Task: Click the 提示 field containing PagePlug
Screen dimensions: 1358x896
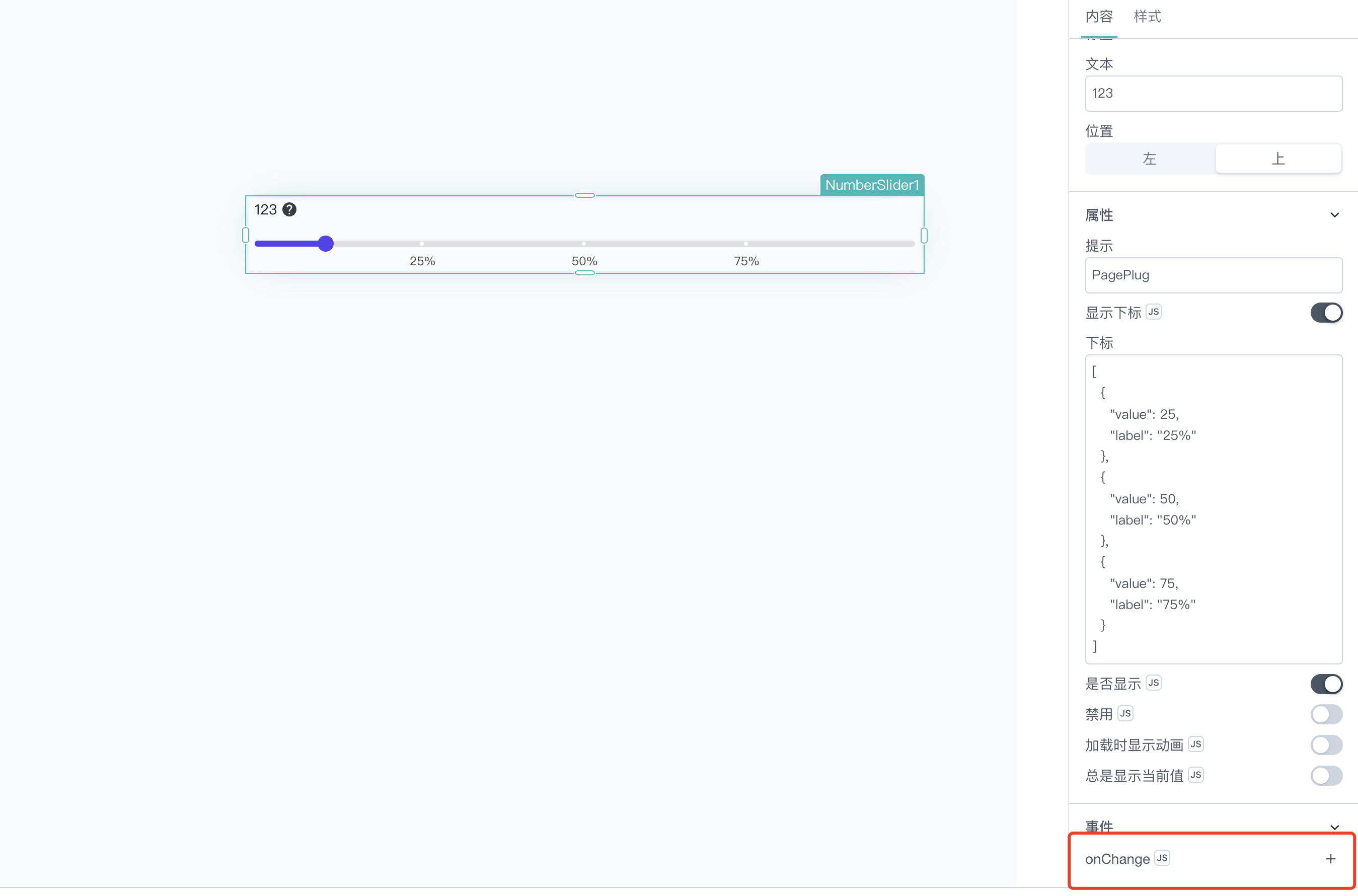Action: [1213, 275]
